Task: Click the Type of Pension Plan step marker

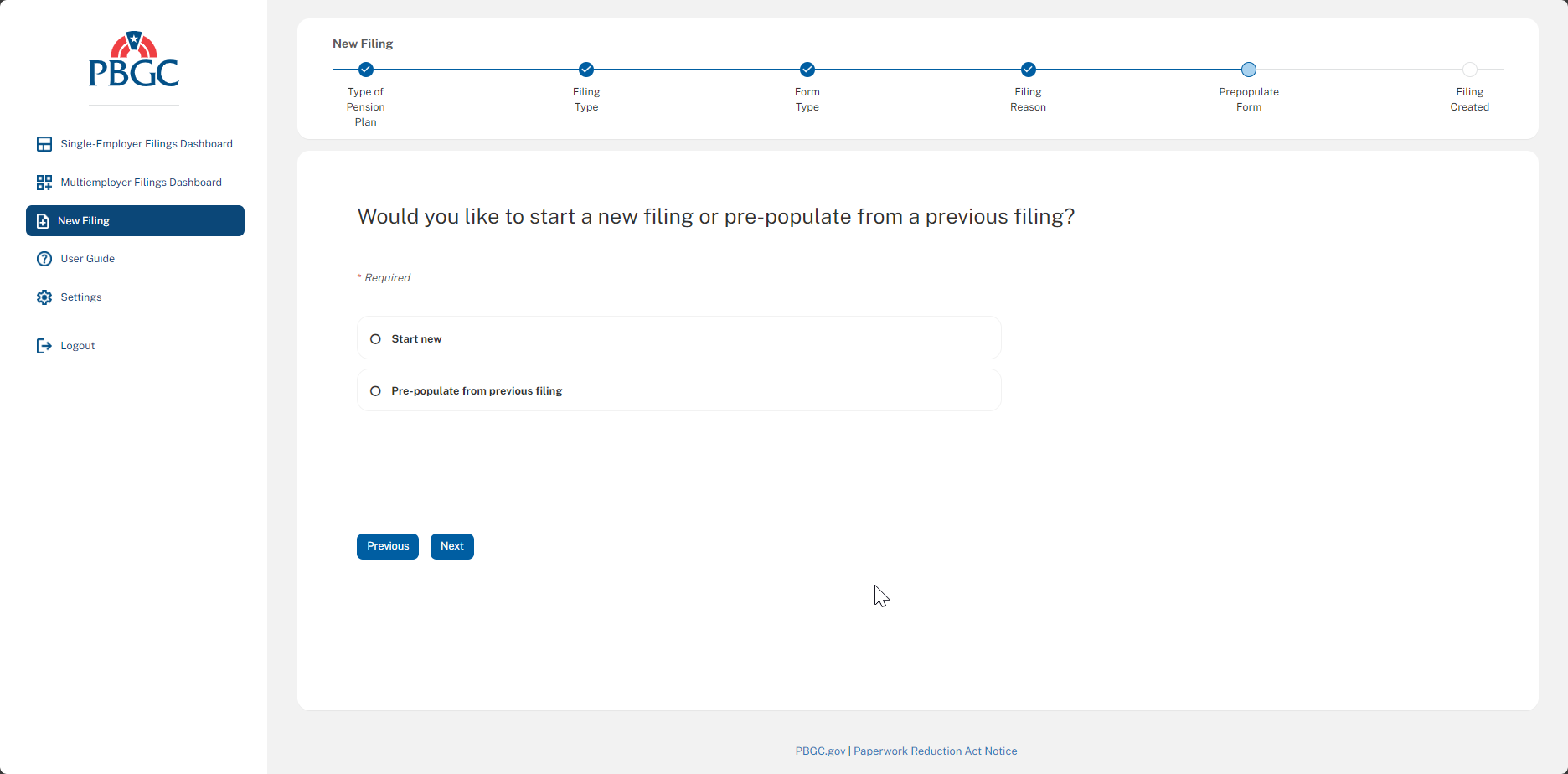Action: (366, 70)
